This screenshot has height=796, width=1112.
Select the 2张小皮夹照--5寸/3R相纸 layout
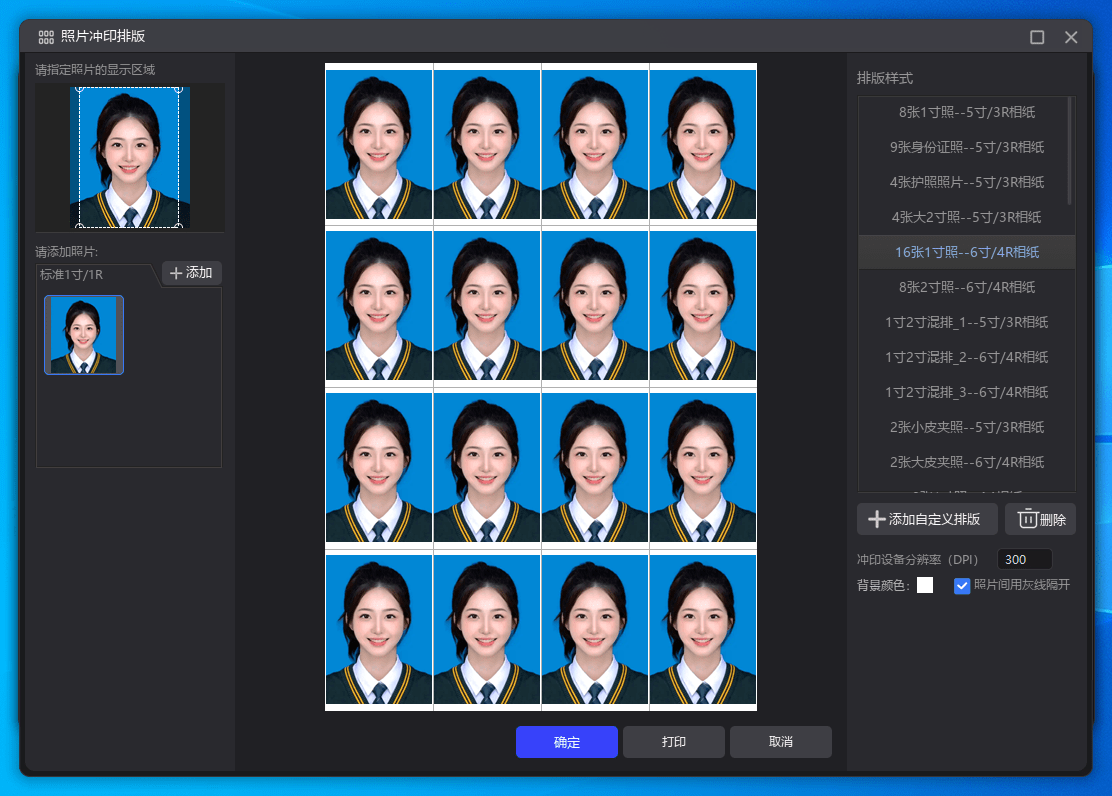966,427
